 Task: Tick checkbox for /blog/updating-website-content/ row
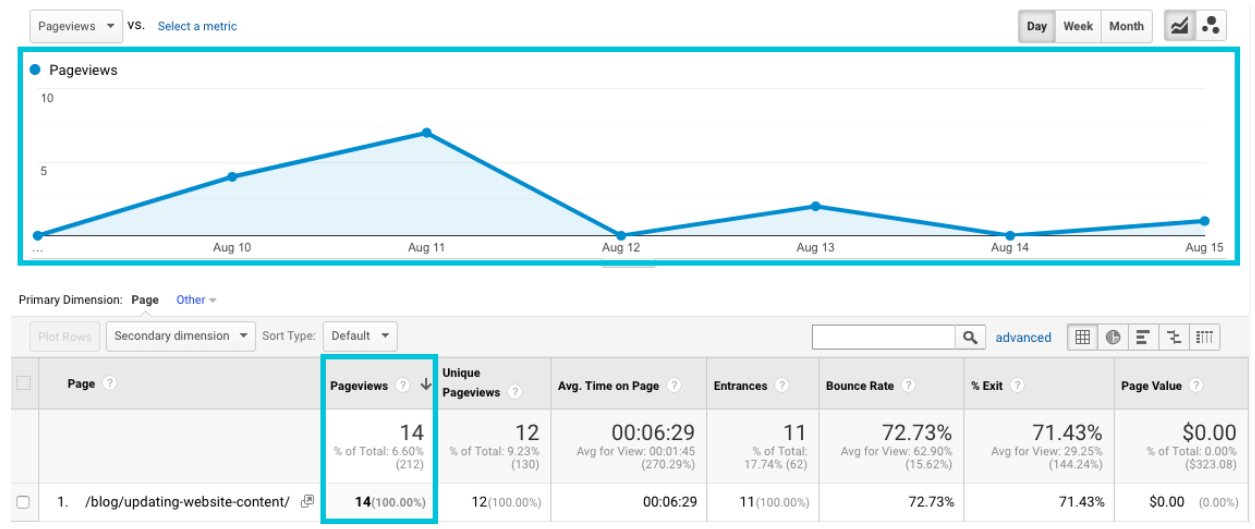23,502
